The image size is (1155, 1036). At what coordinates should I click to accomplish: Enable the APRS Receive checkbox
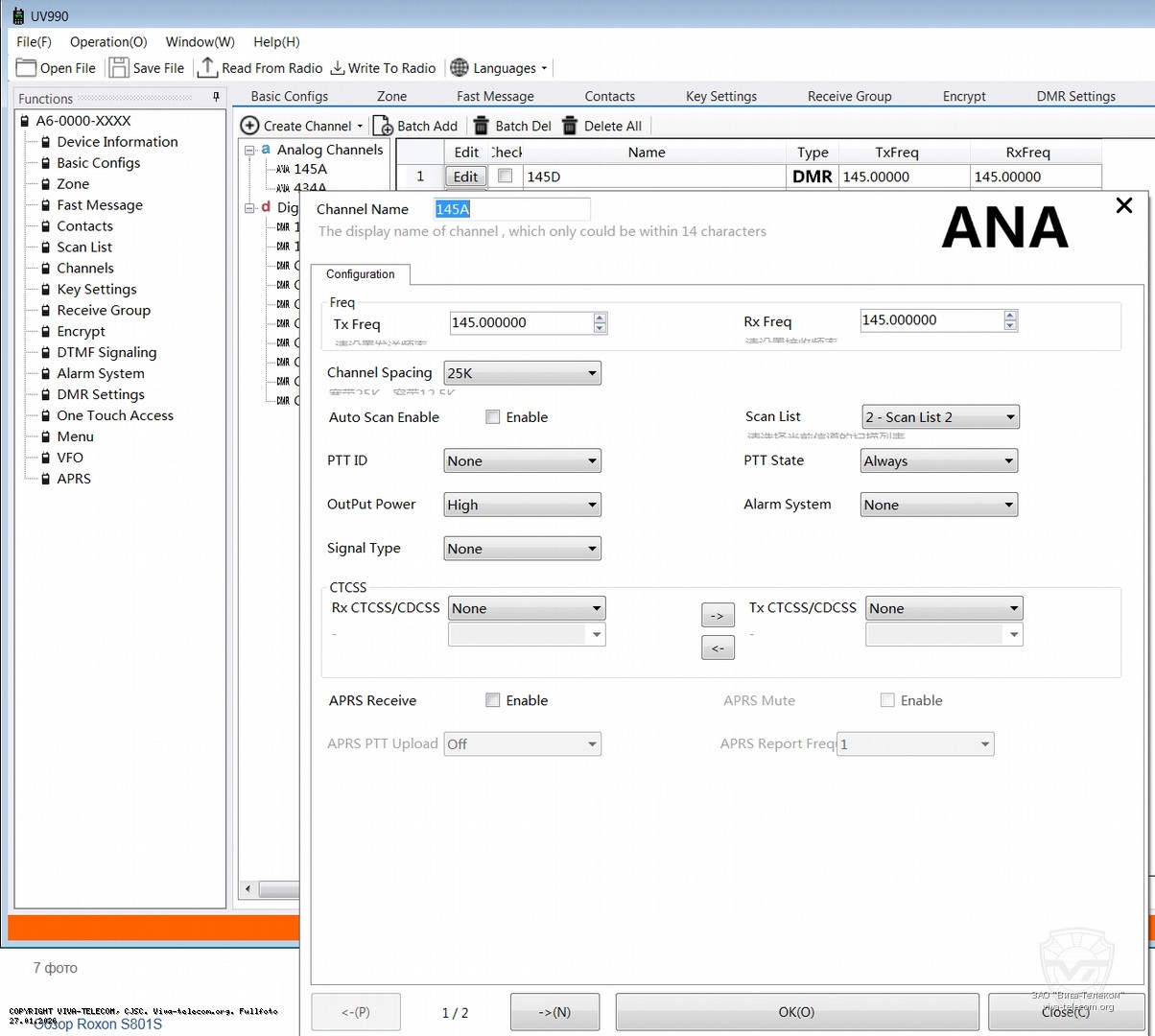coord(493,700)
